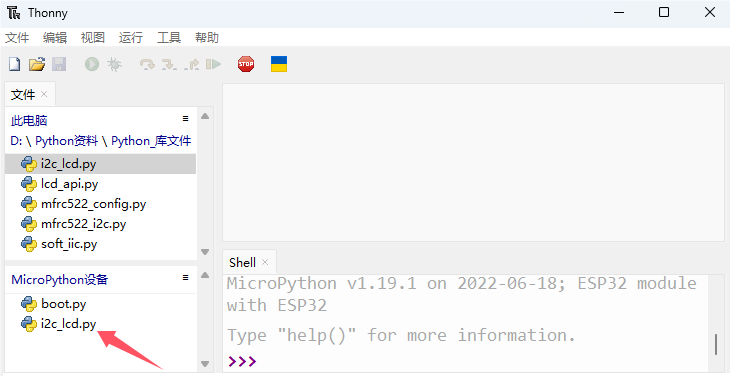The height and width of the screenshot is (376, 738).
Task: Open the 此电脑 panel hamburger menu
Action: point(185,119)
